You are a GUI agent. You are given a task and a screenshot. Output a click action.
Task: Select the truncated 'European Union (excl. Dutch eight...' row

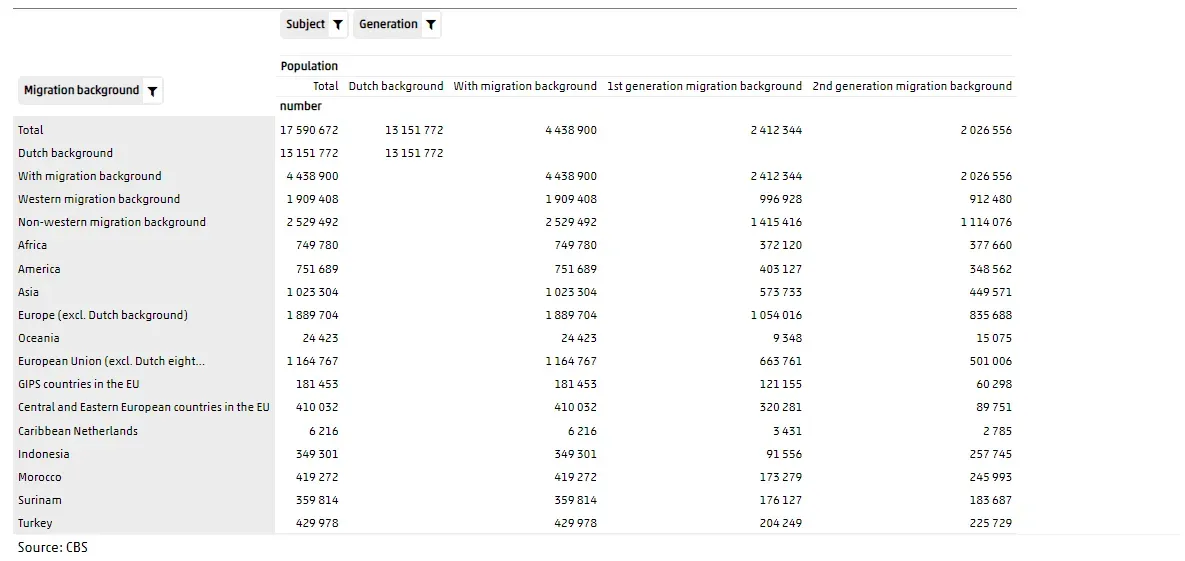point(111,361)
